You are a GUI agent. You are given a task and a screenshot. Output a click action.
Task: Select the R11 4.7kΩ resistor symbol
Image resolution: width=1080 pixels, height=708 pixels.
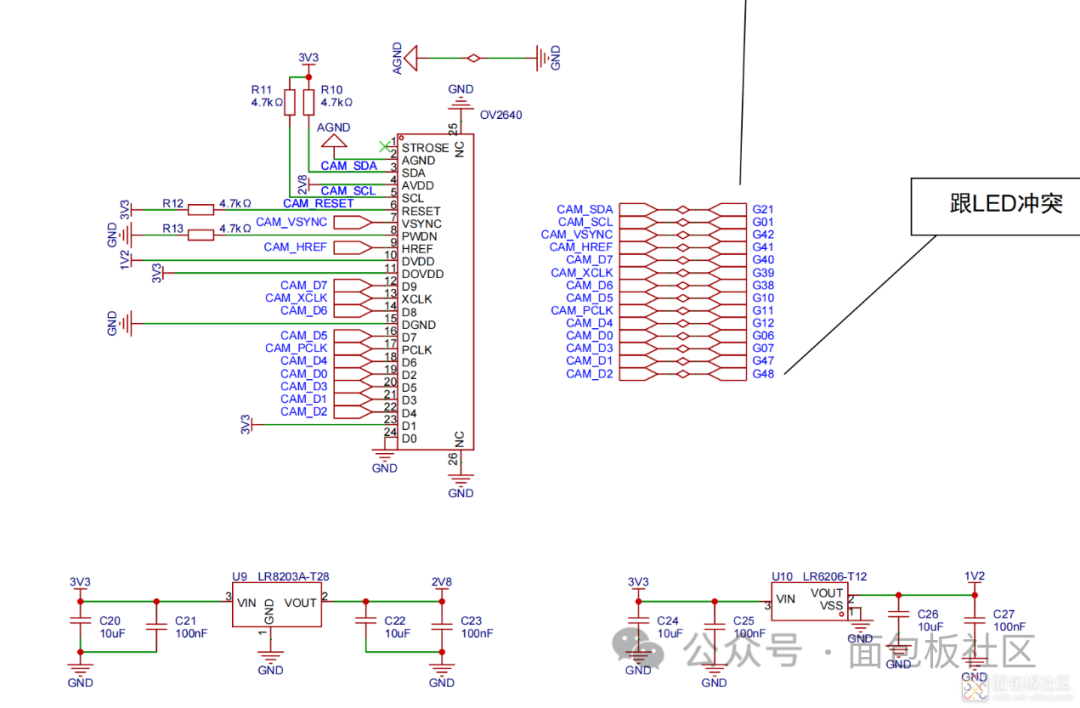[x=290, y=102]
